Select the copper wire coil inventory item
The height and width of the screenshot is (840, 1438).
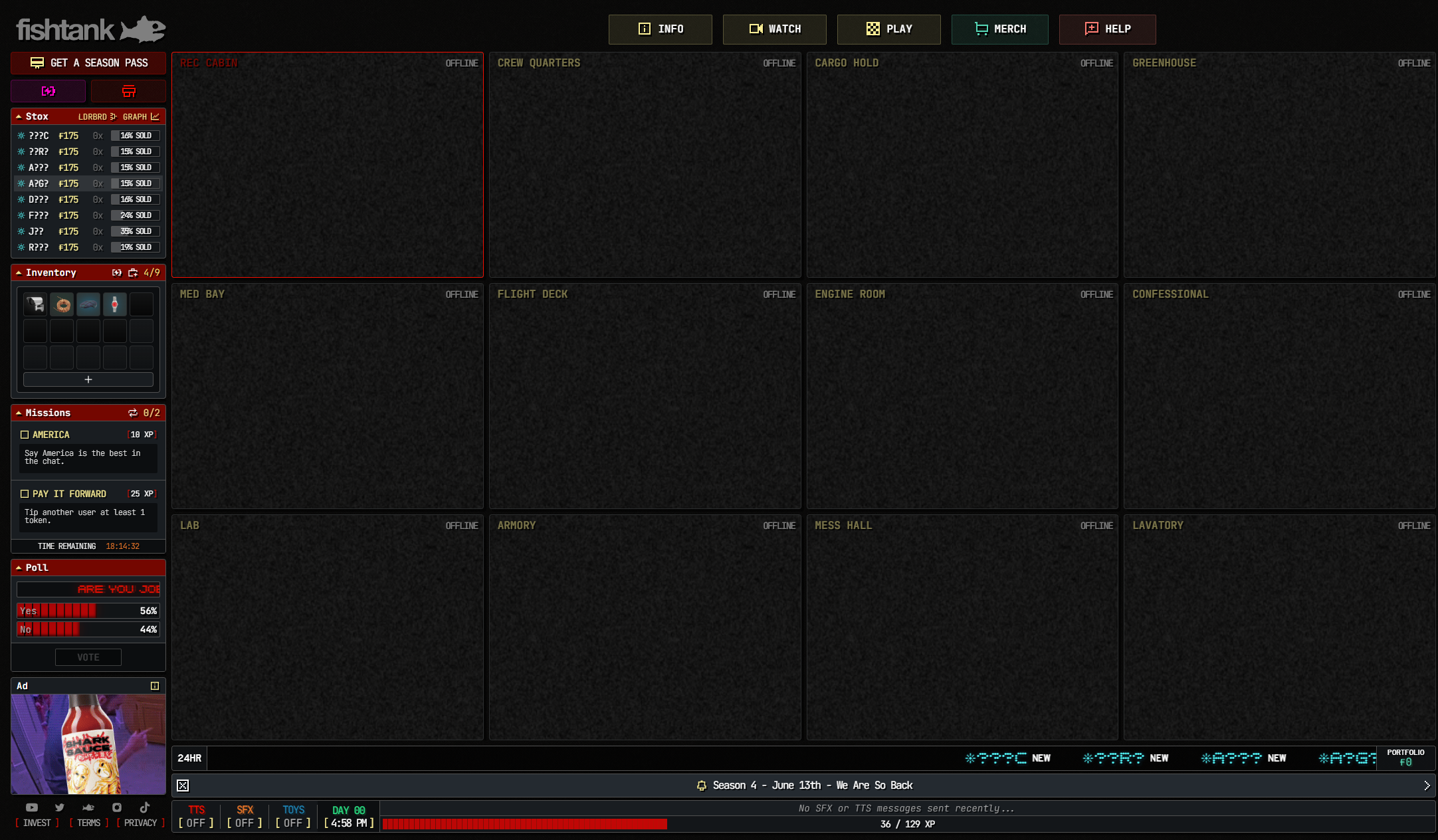tap(62, 304)
